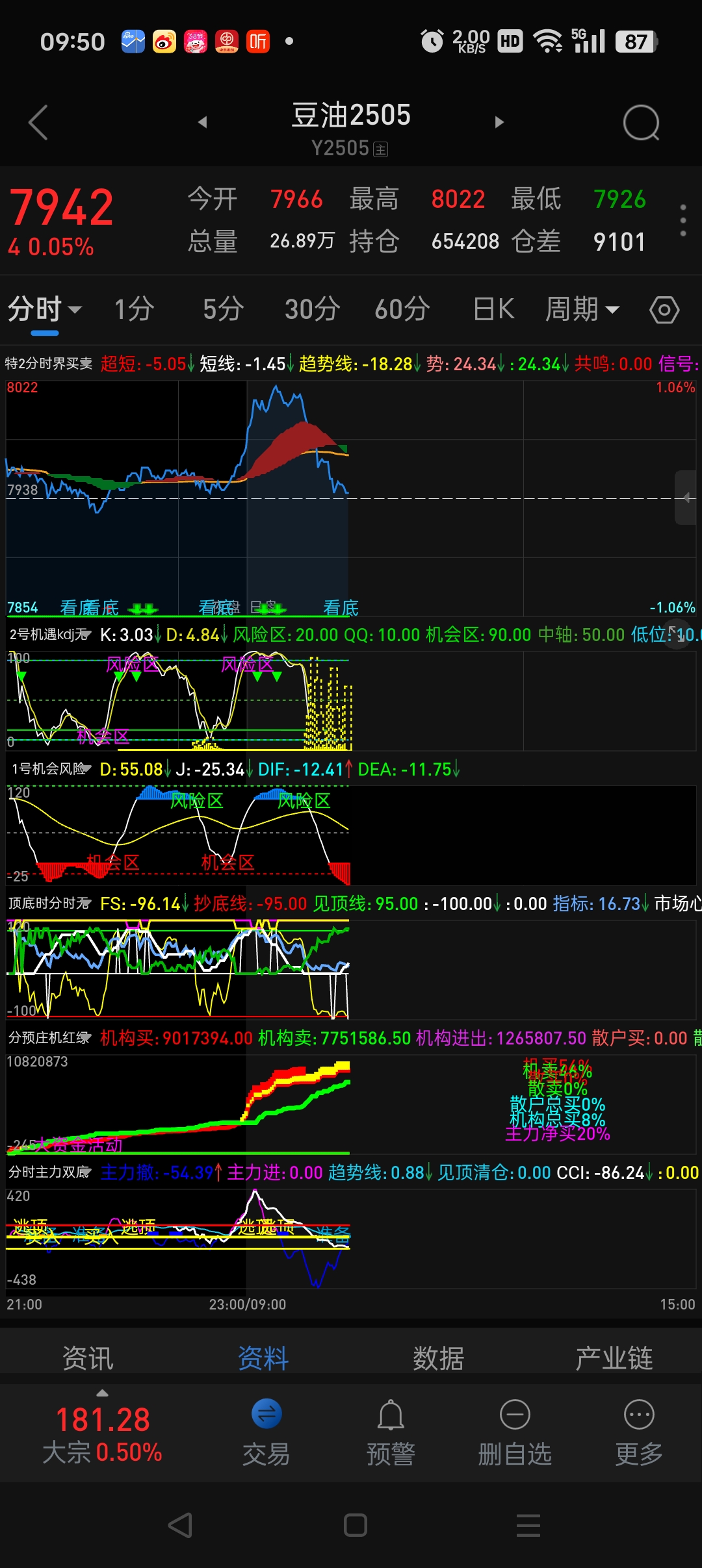Tap the 最低 value 7926
Screen dimensions: 702x1568
pyautogui.click(x=619, y=199)
